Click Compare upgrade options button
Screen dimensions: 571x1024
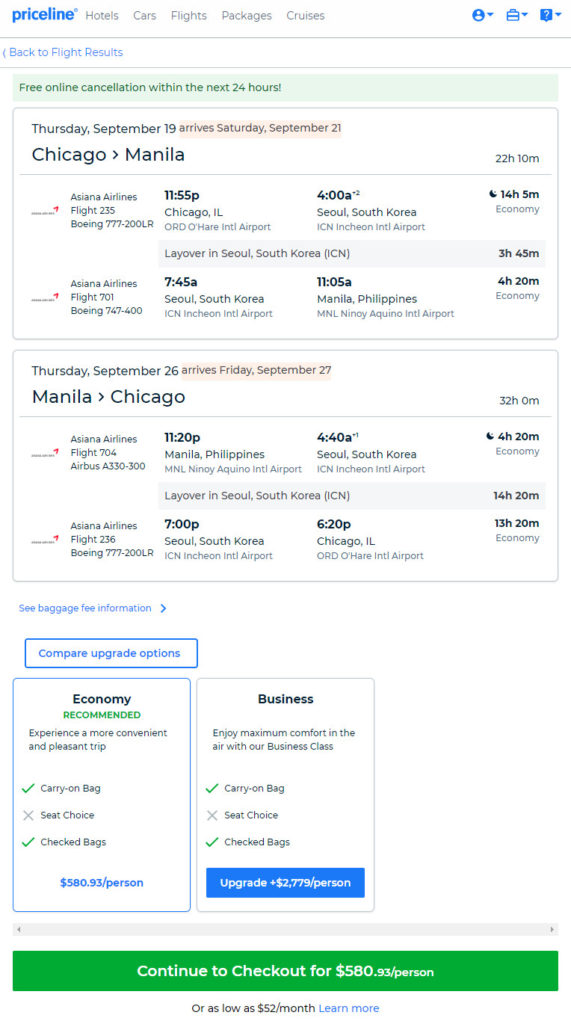(111, 653)
